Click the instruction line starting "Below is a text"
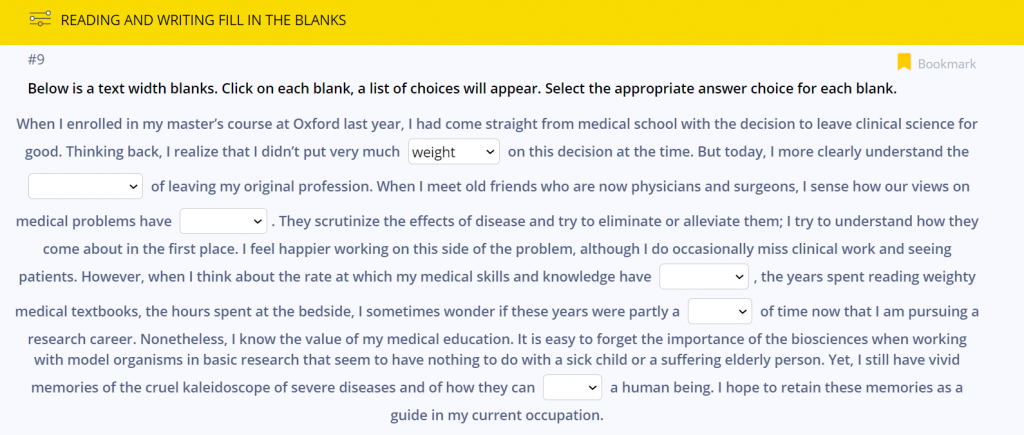The width and height of the screenshot is (1024, 435). [x=461, y=88]
